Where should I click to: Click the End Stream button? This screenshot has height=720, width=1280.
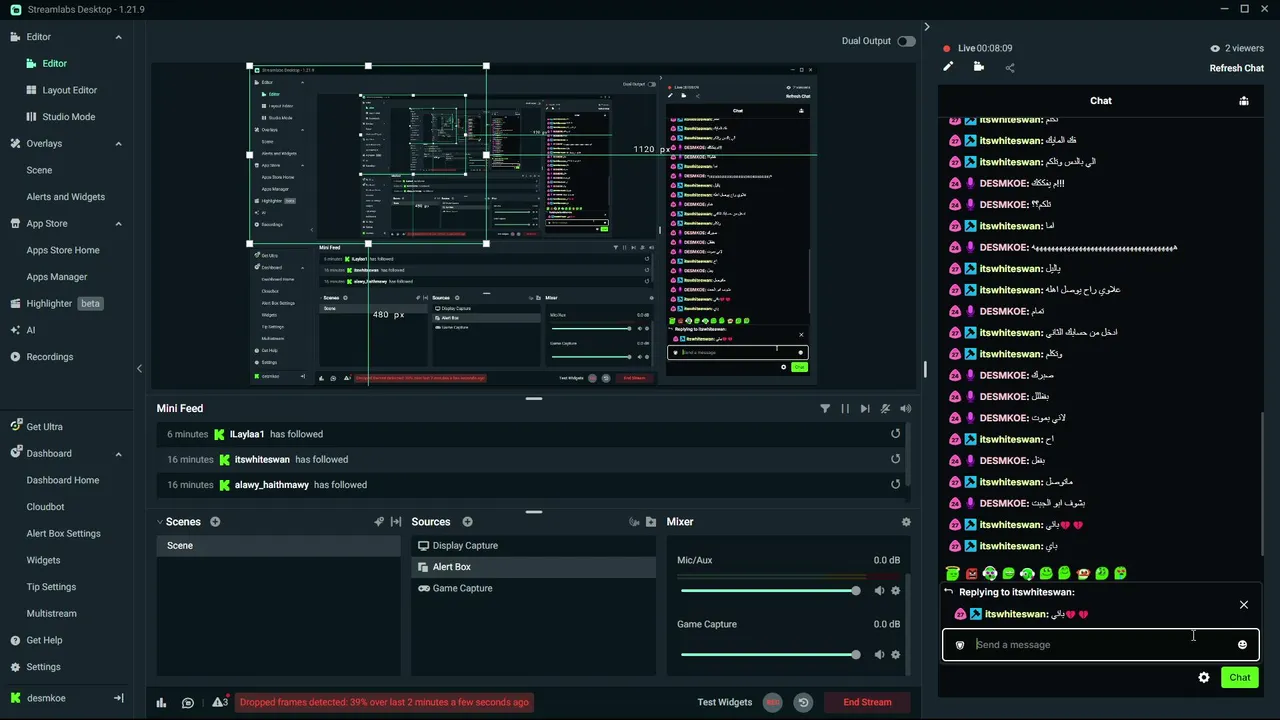pos(867,703)
